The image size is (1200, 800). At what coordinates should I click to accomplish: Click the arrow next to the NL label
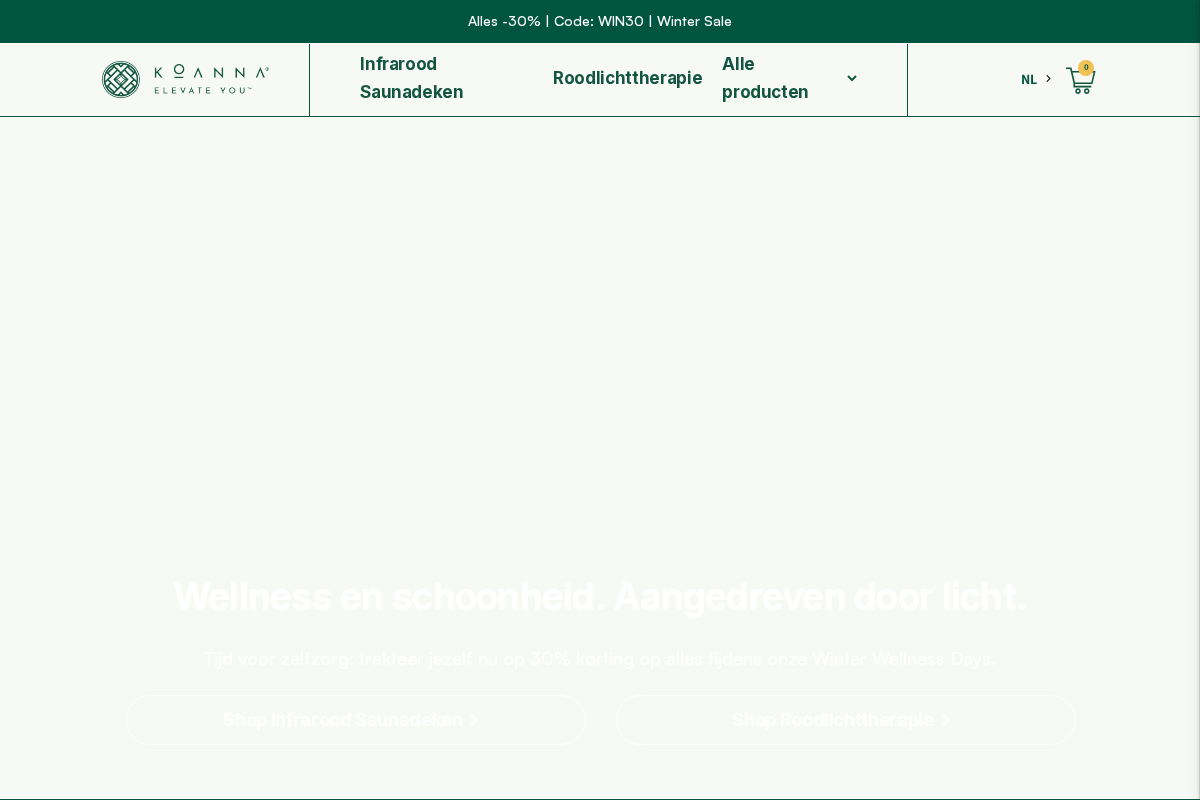pyautogui.click(x=1049, y=79)
